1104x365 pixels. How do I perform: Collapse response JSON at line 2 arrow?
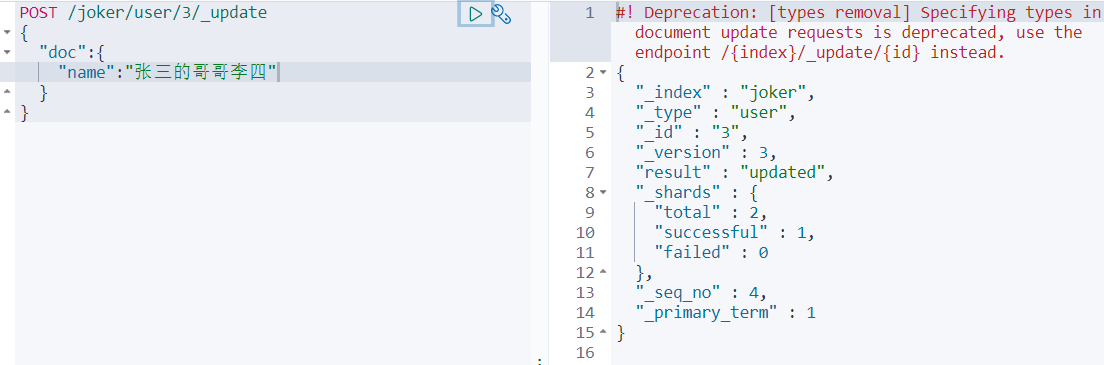[x=603, y=73]
